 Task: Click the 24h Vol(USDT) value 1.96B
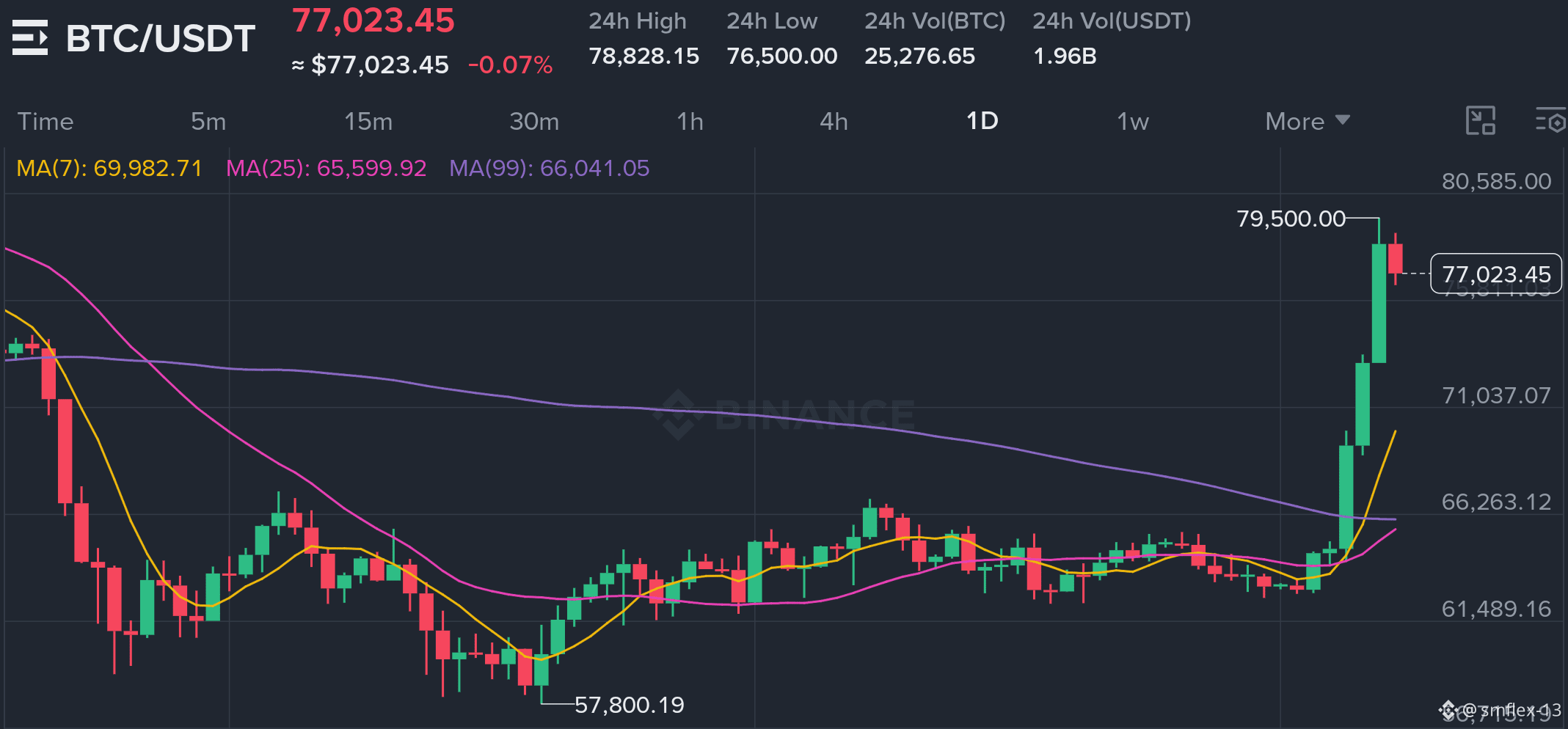coord(1065,56)
